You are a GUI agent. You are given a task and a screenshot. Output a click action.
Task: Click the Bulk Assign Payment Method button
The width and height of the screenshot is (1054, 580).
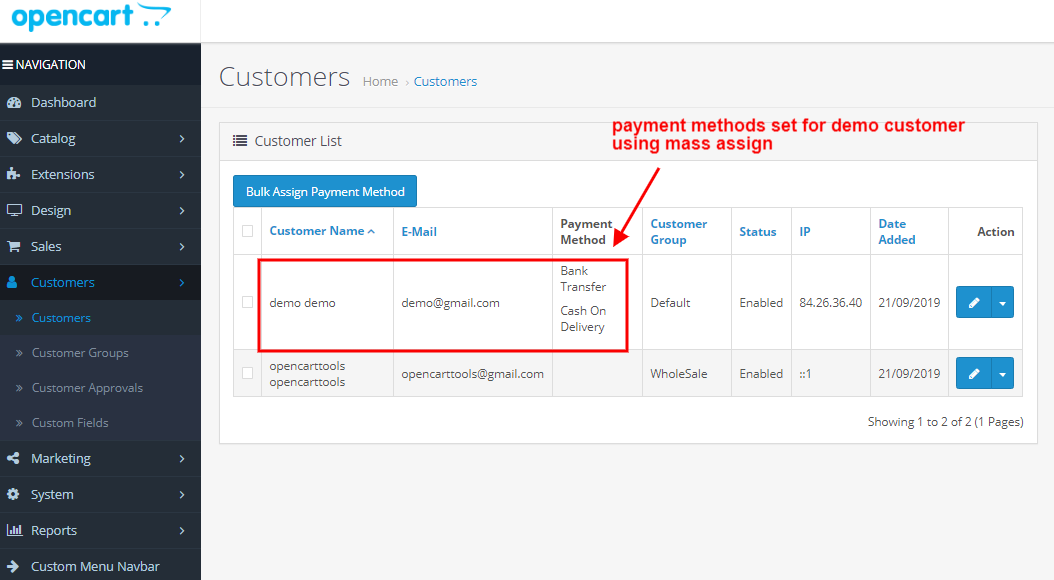point(324,191)
